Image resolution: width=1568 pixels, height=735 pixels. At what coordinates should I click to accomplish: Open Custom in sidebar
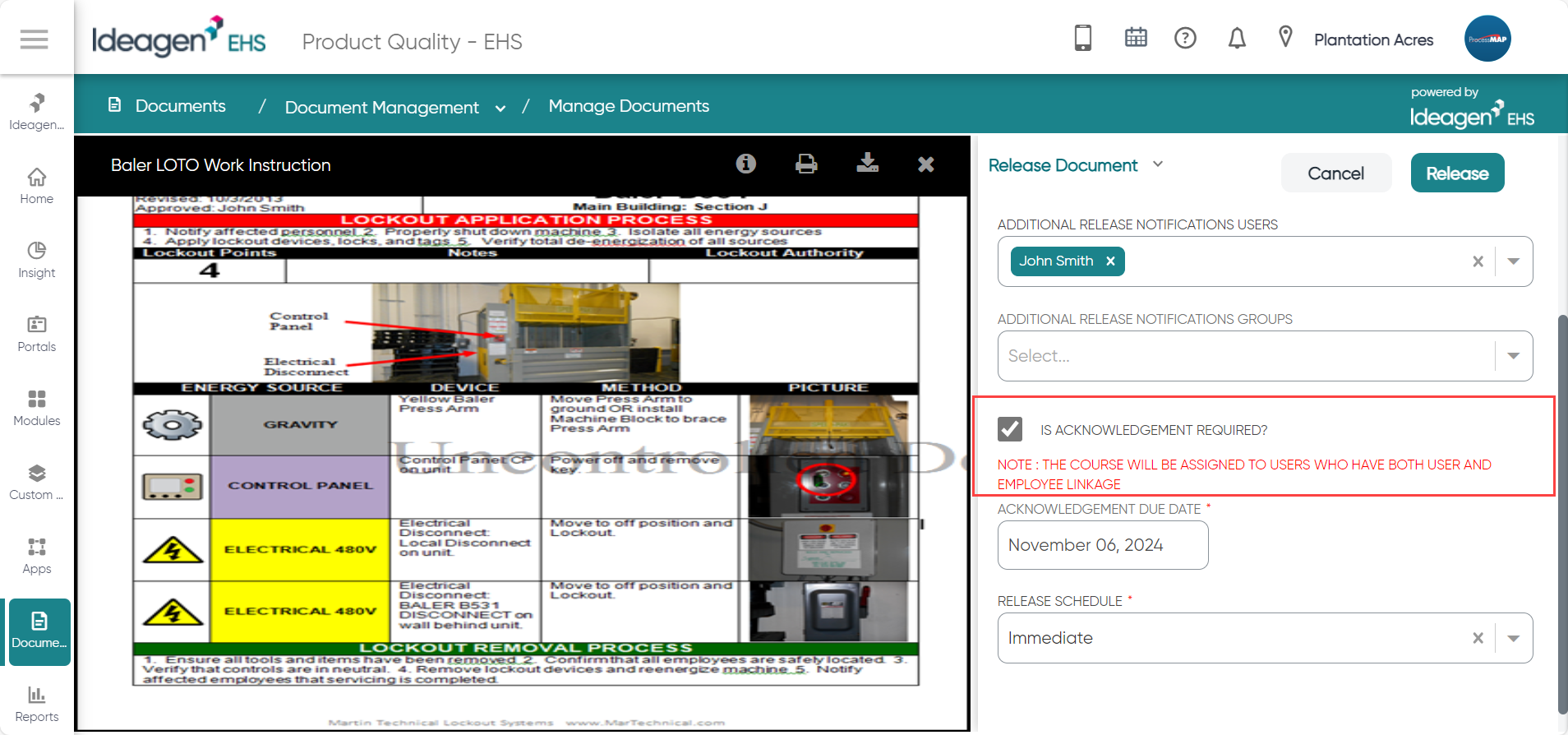coord(37,483)
